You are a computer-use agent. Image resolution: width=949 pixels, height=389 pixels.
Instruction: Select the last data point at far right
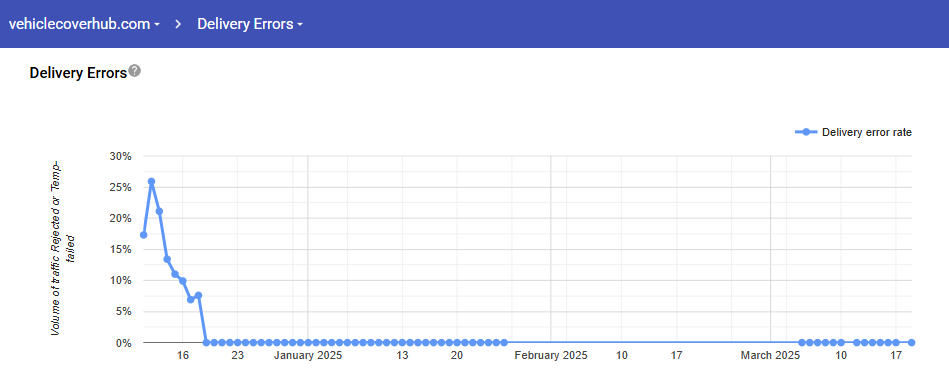[x=911, y=342]
